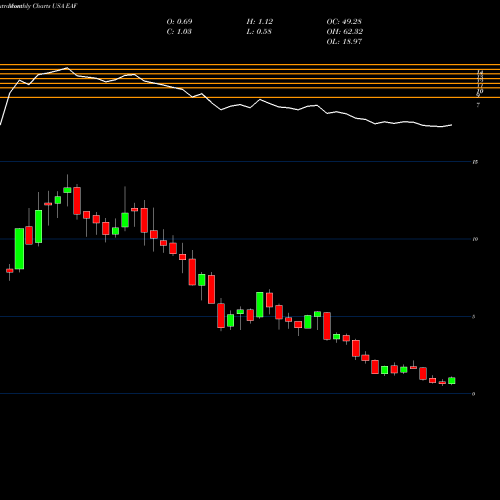Select the low value 'L: 0.58'
This screenshot has width=500, height=500.
pyautogui.click(x=259, y=31)
